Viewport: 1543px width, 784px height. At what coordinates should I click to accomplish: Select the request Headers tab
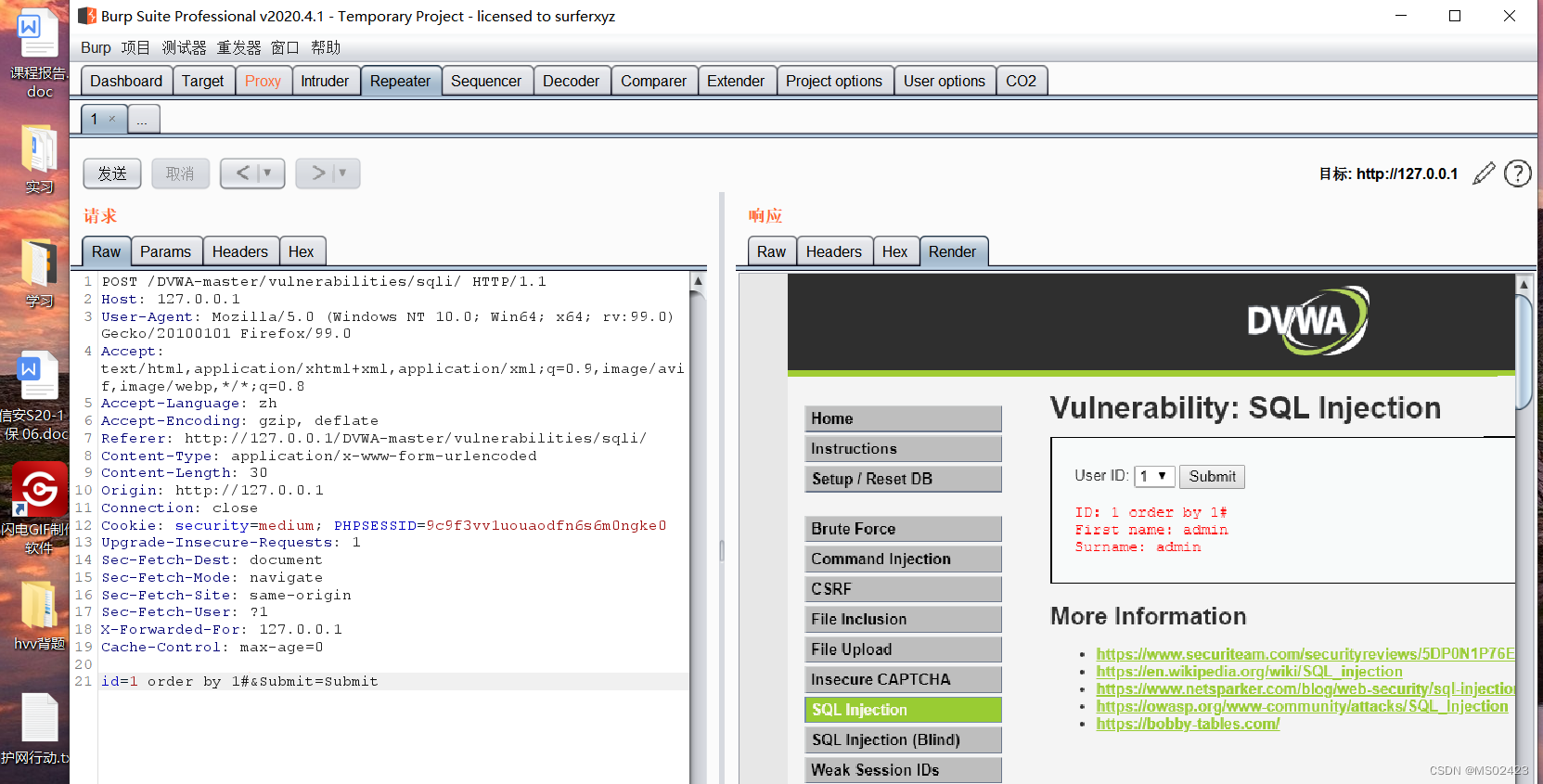[239, 251]
